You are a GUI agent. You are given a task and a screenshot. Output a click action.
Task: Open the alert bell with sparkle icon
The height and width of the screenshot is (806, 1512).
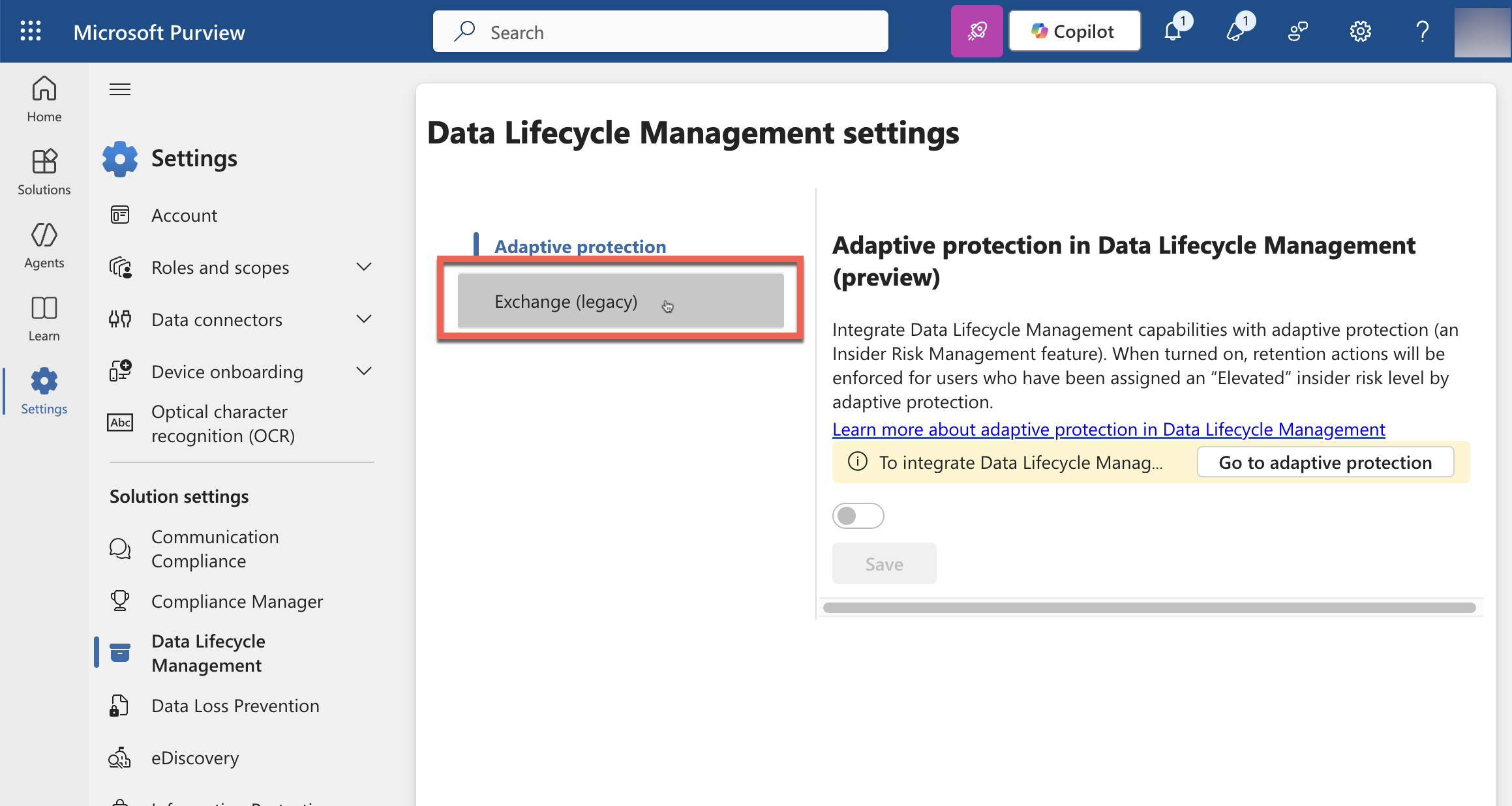point(1235,31)
